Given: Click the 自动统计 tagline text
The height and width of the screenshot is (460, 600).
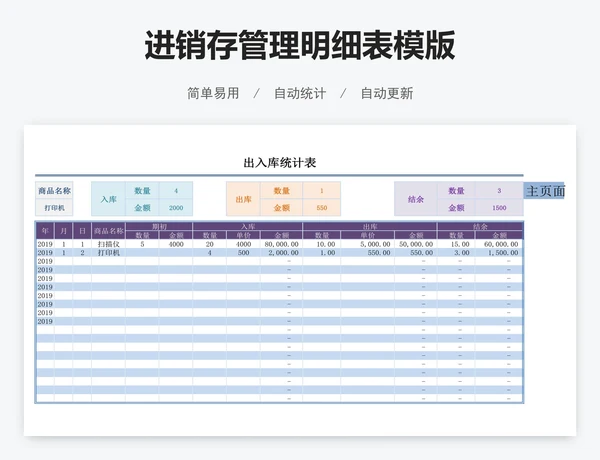Looking at the screenshot, I should click(x=300, y=93).
